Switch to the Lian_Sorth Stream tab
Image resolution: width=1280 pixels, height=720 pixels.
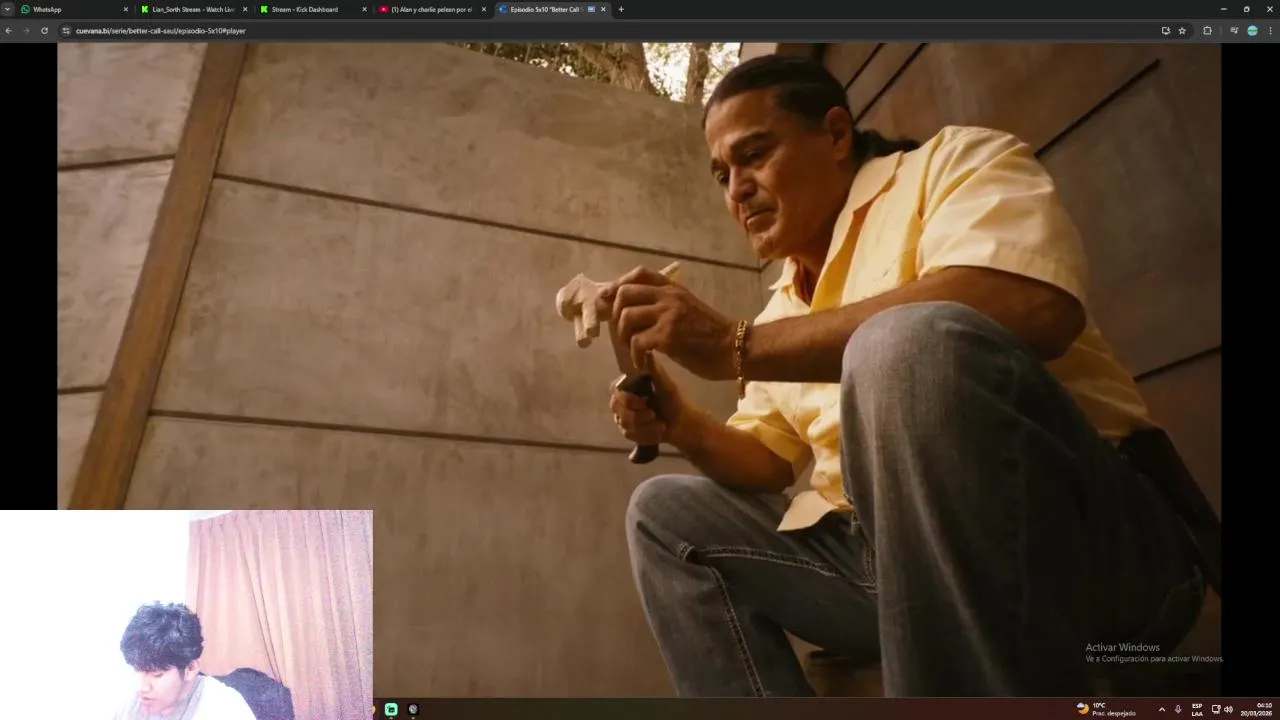pos(194,9)
